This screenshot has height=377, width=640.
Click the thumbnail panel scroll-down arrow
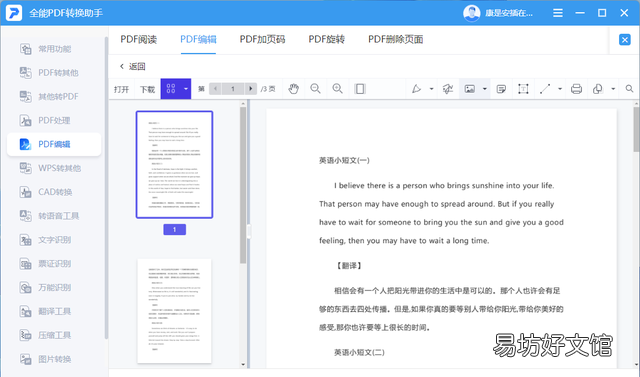click(x=243, y=364)
